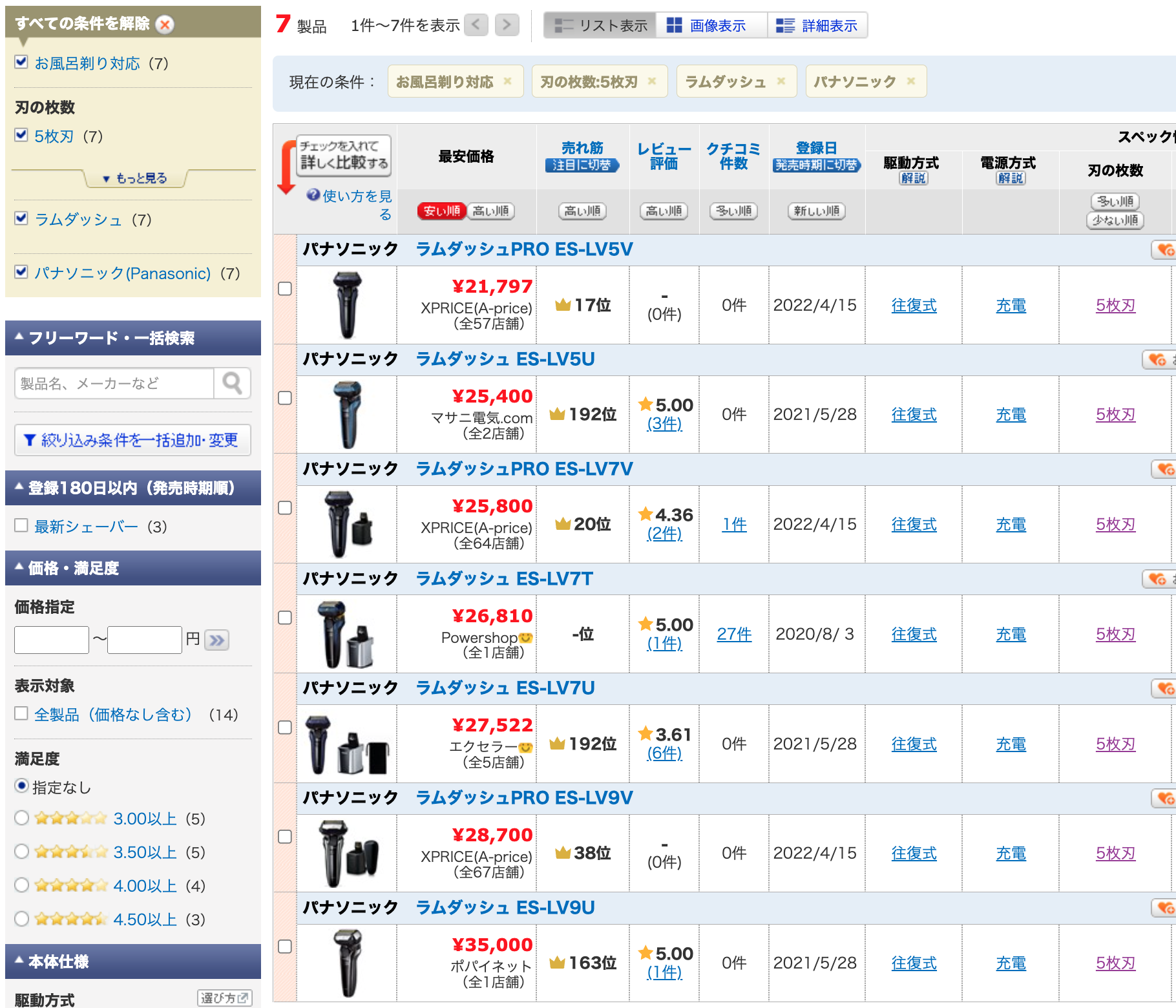1176x1008 pixels.
Task: Open ¥21,797 price for ES-LV5V
Action: click(x=492, y=286)
